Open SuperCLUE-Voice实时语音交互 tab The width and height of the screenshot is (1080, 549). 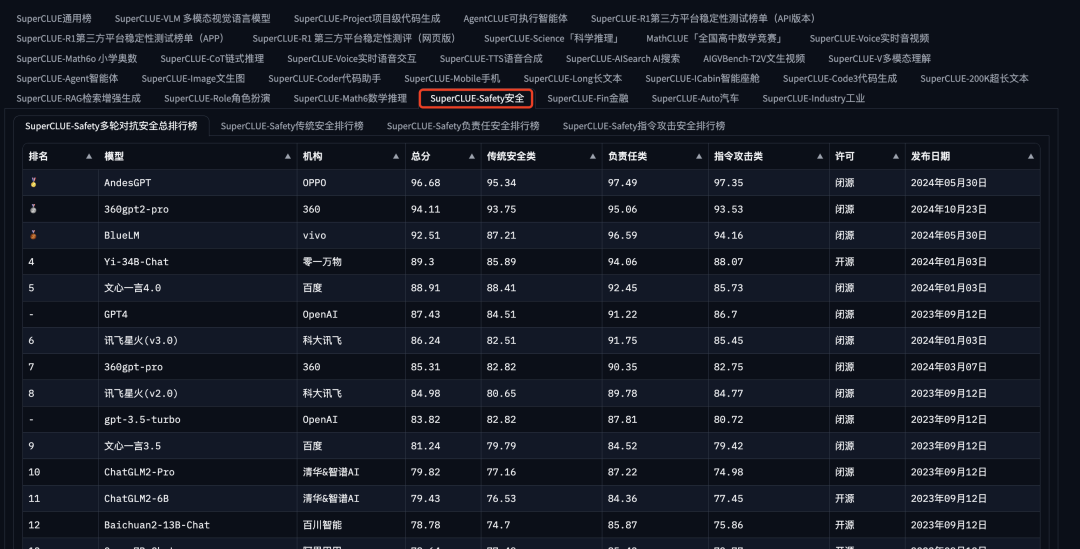tap(352, 59)
